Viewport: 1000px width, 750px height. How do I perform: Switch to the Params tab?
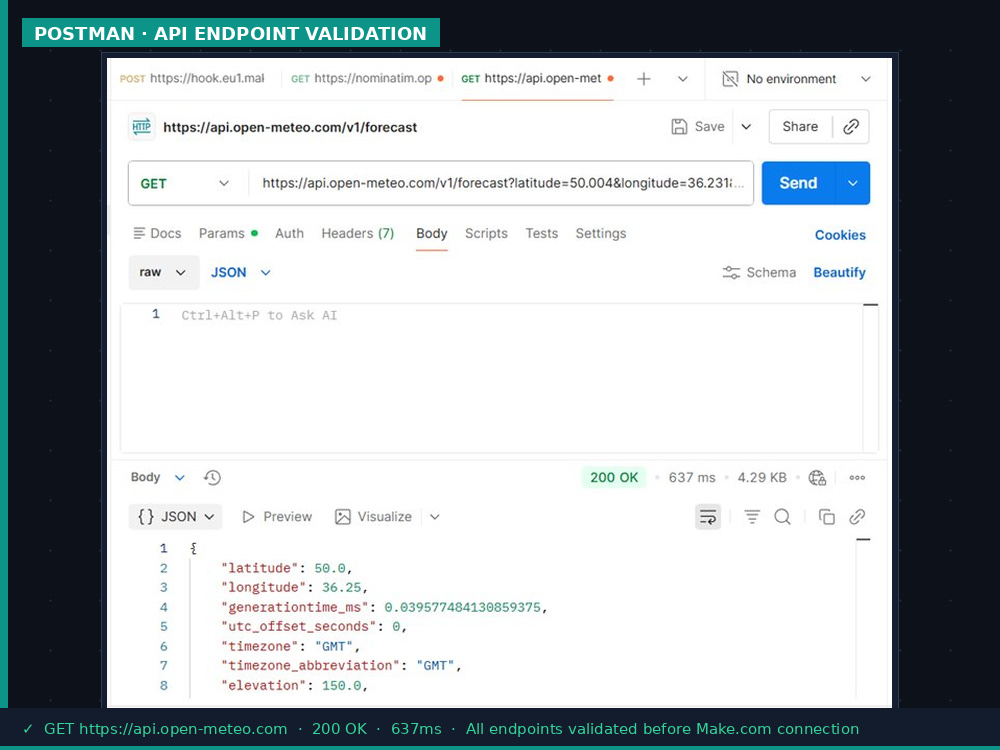coord(228,233)
